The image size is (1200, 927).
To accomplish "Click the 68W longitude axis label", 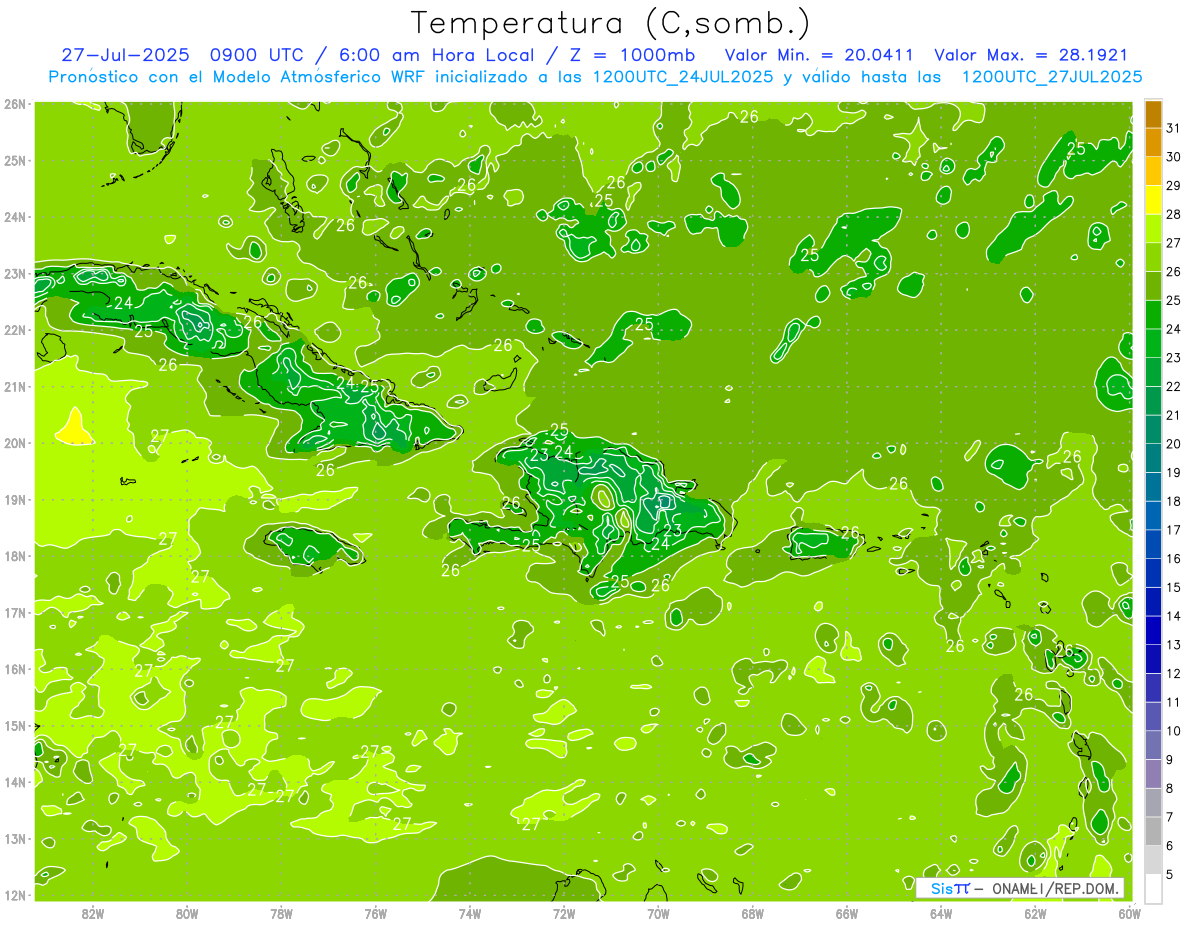I will tap(752, 912).
